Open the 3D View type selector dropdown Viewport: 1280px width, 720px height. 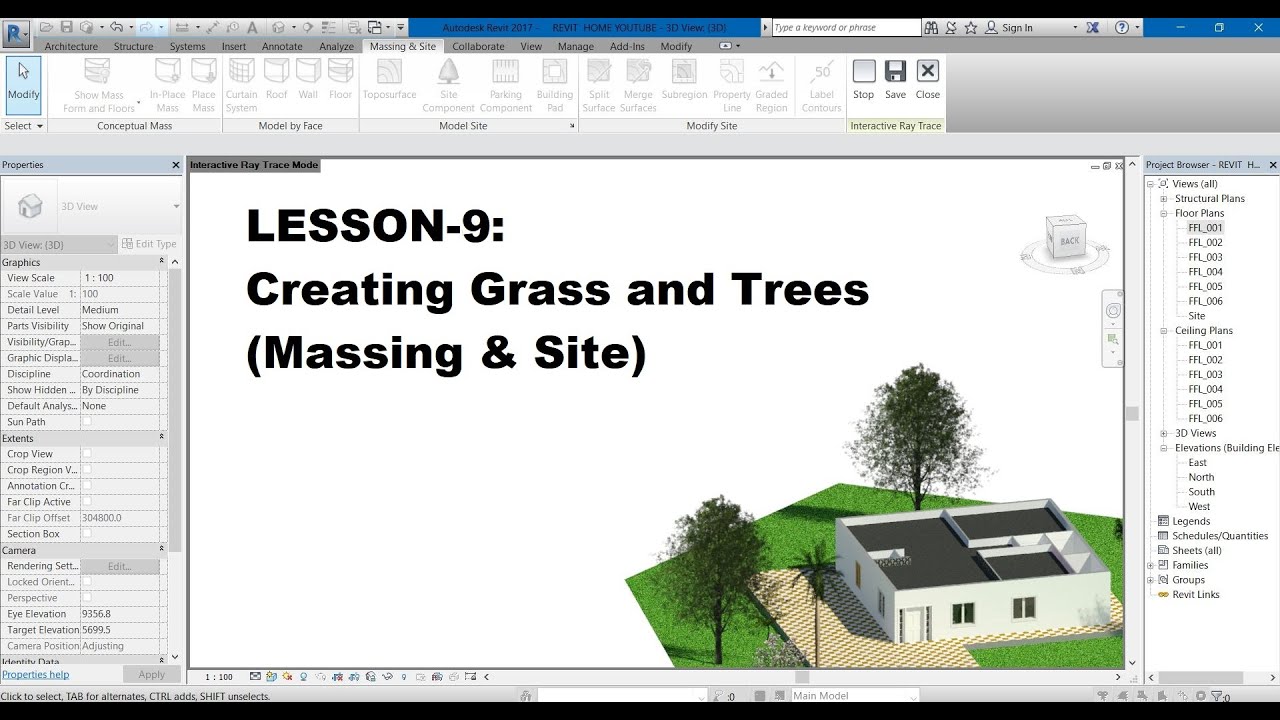[x=91, y=206]
